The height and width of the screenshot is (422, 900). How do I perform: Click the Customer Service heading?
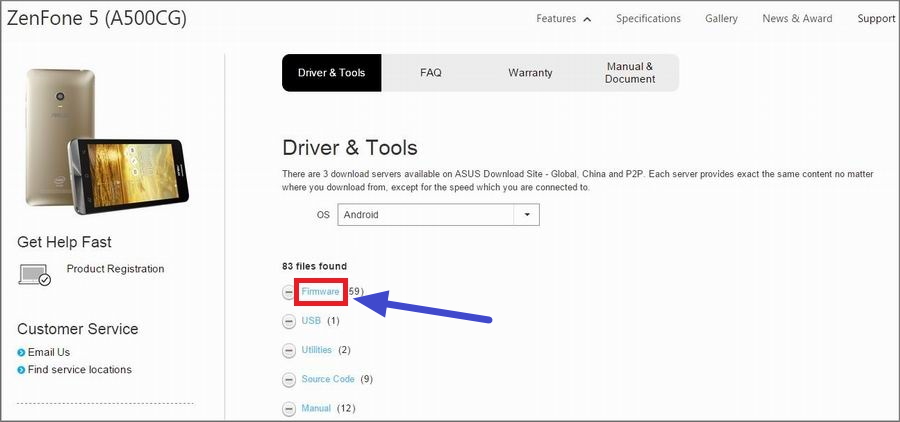pyautogui.click(x=77, y=329)
